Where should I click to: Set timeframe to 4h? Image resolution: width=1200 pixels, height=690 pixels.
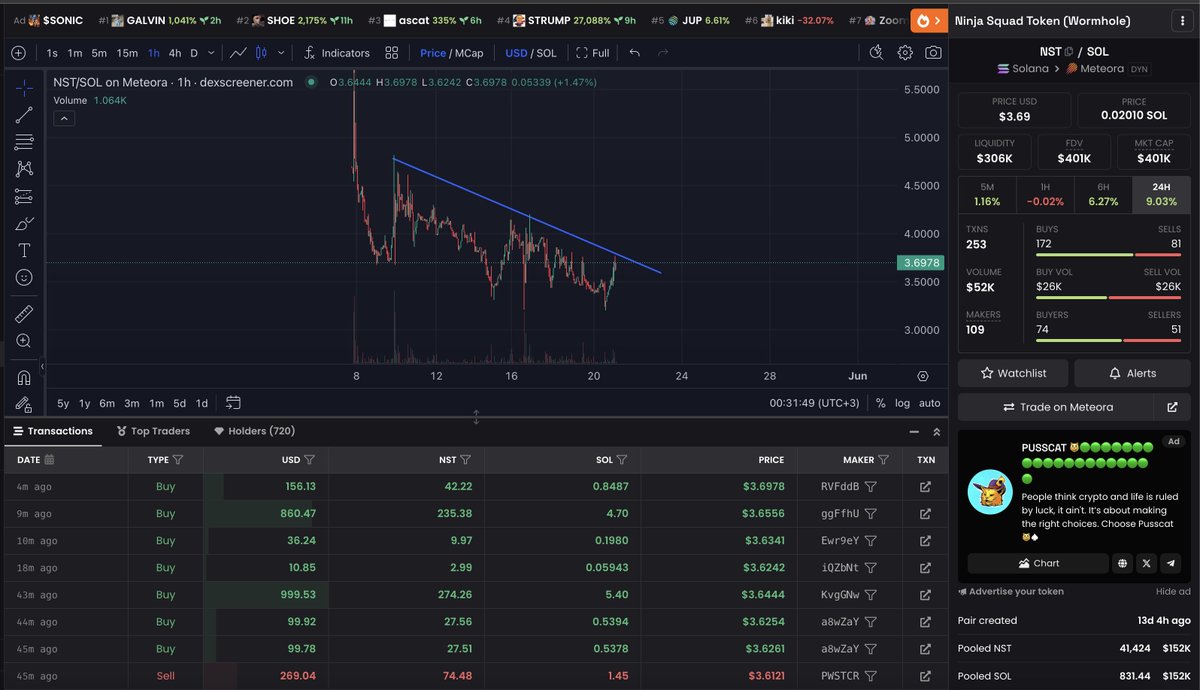[175, 53]
